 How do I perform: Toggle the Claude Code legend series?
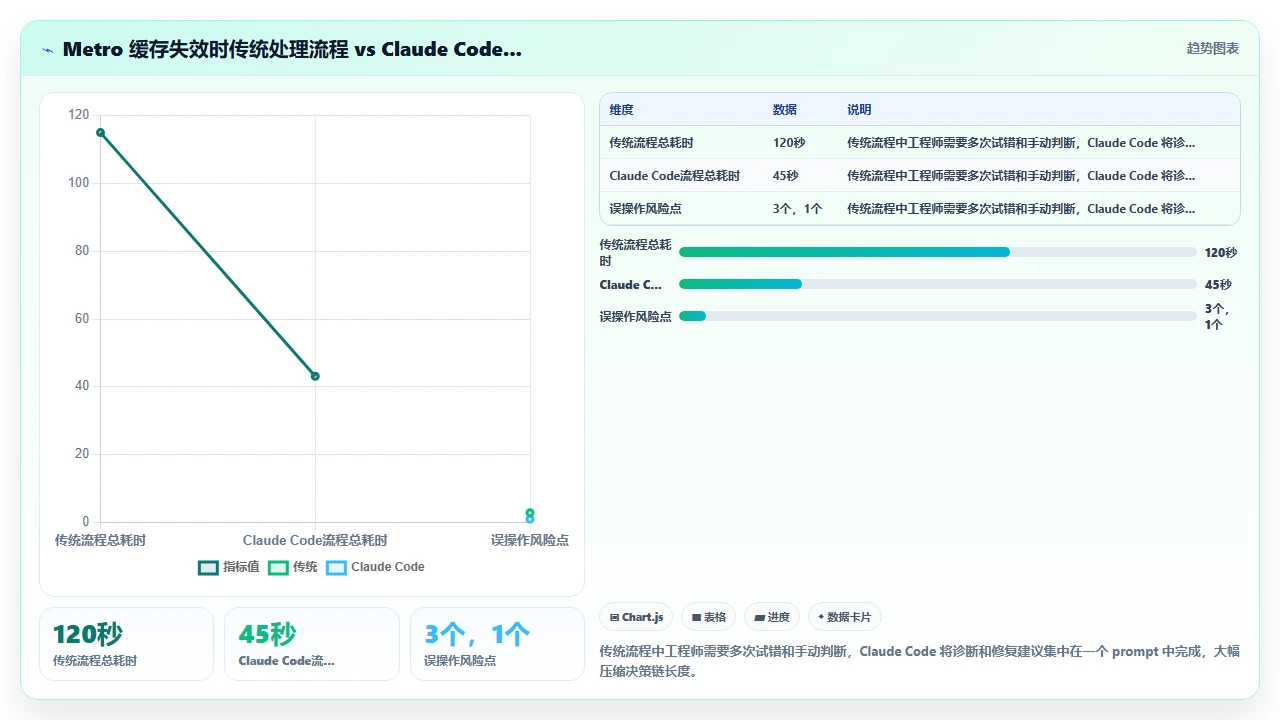(375, 567)
